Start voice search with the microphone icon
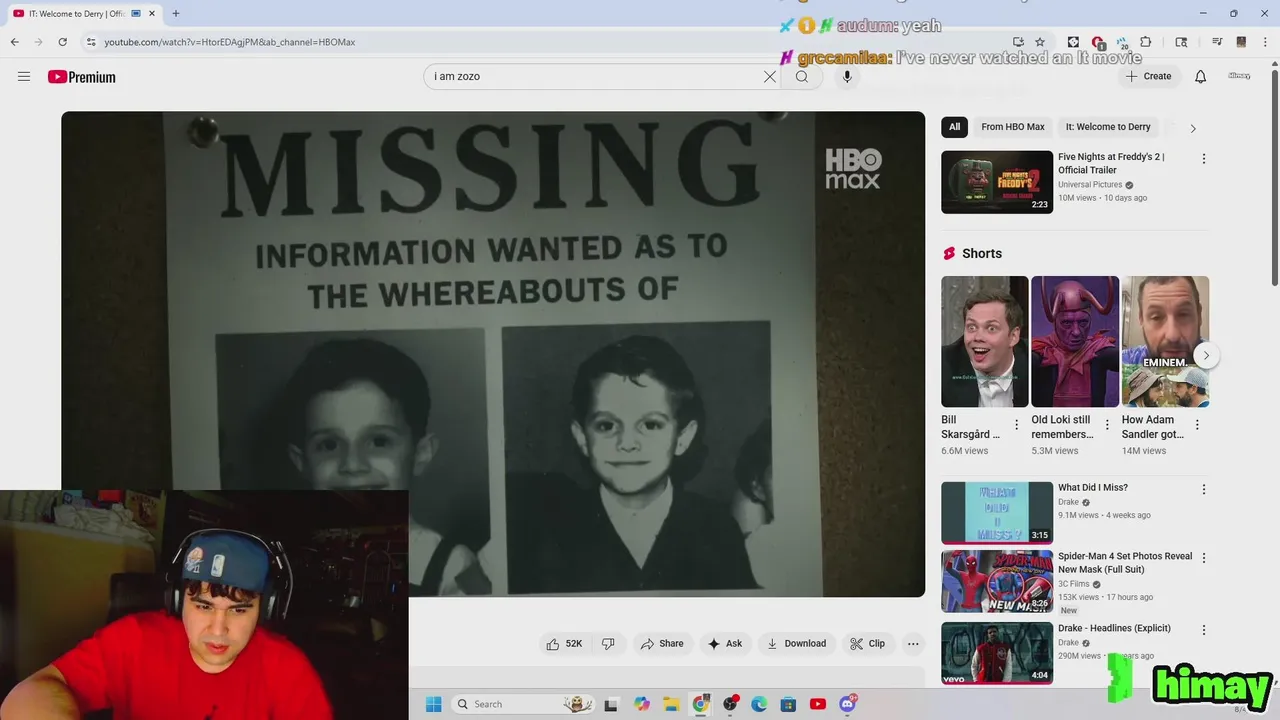Viewport: 1280px width, 720px height. (x=847, y=76)
